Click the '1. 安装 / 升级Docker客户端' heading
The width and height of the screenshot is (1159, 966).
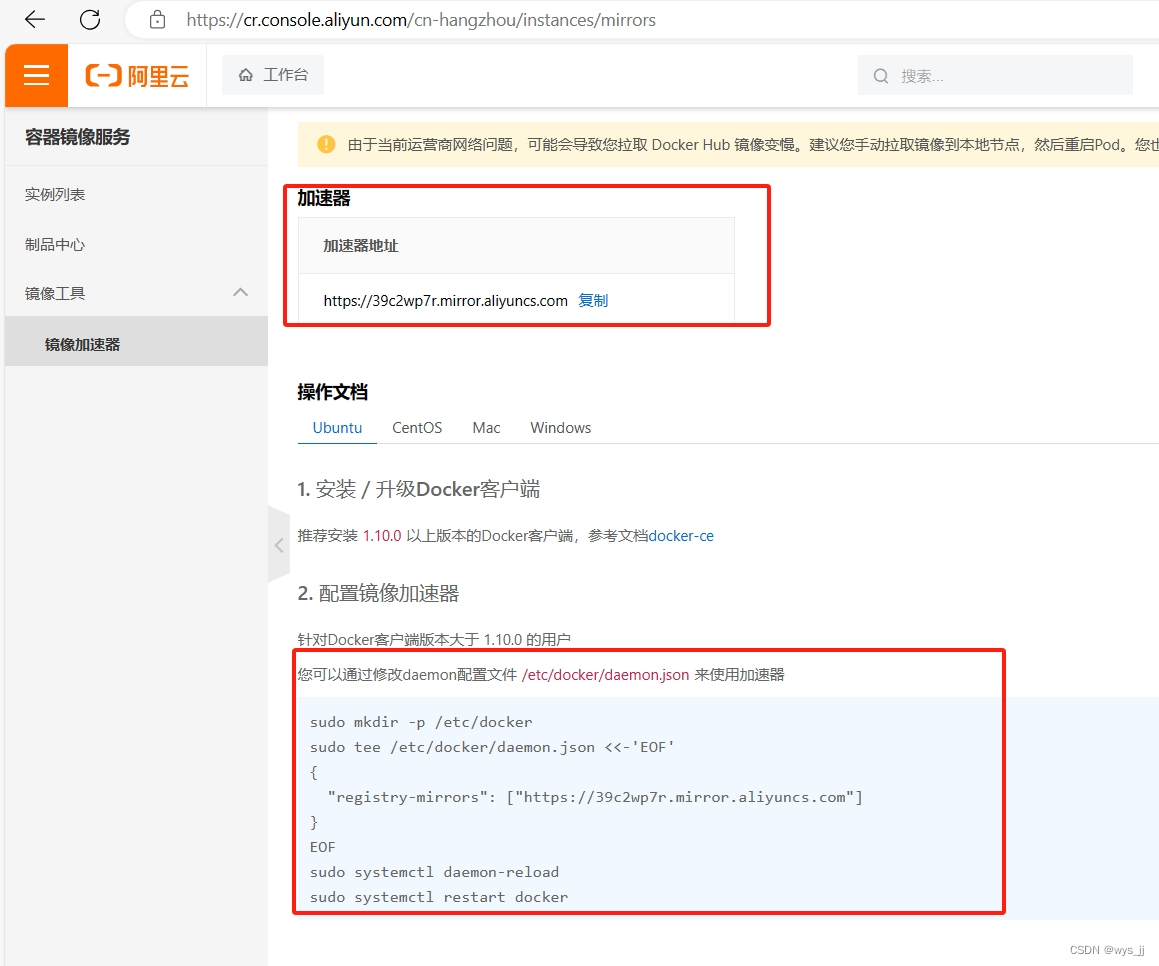click(x=418, y=489)
